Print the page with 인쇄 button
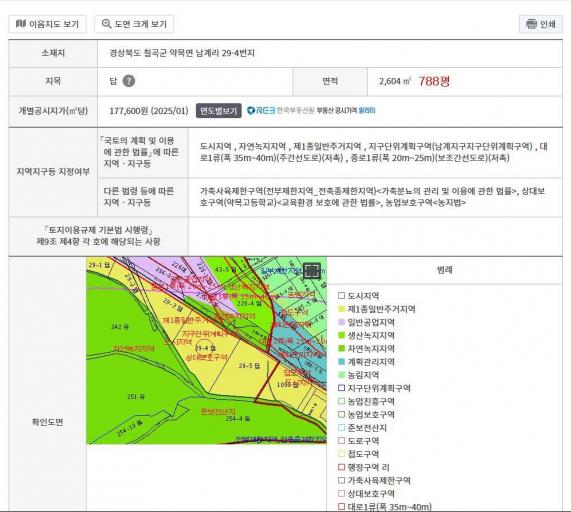This screenshot has height=512, width=571. coord(540,24)
